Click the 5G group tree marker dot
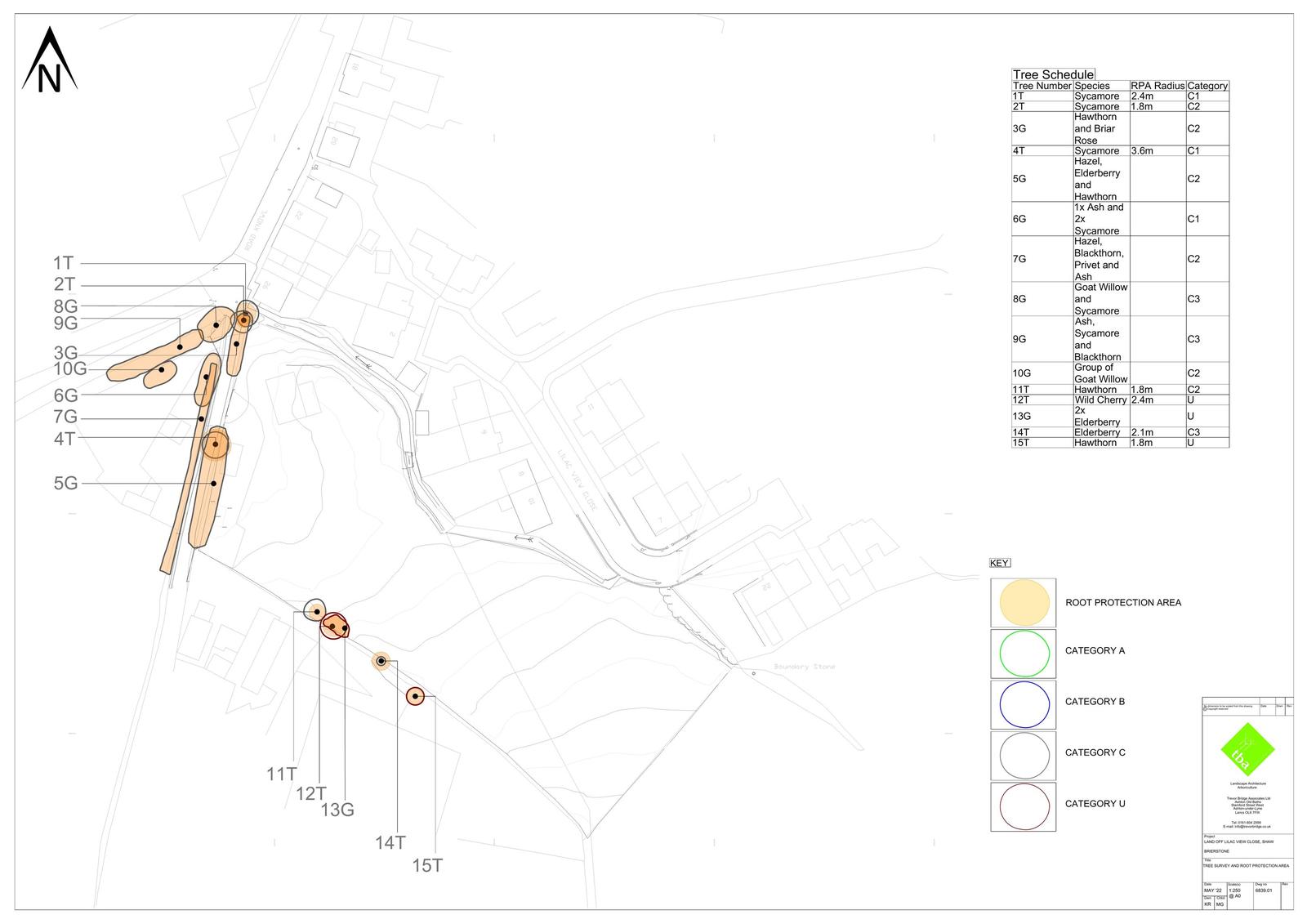1307x924 pixels. pos(214,483)
